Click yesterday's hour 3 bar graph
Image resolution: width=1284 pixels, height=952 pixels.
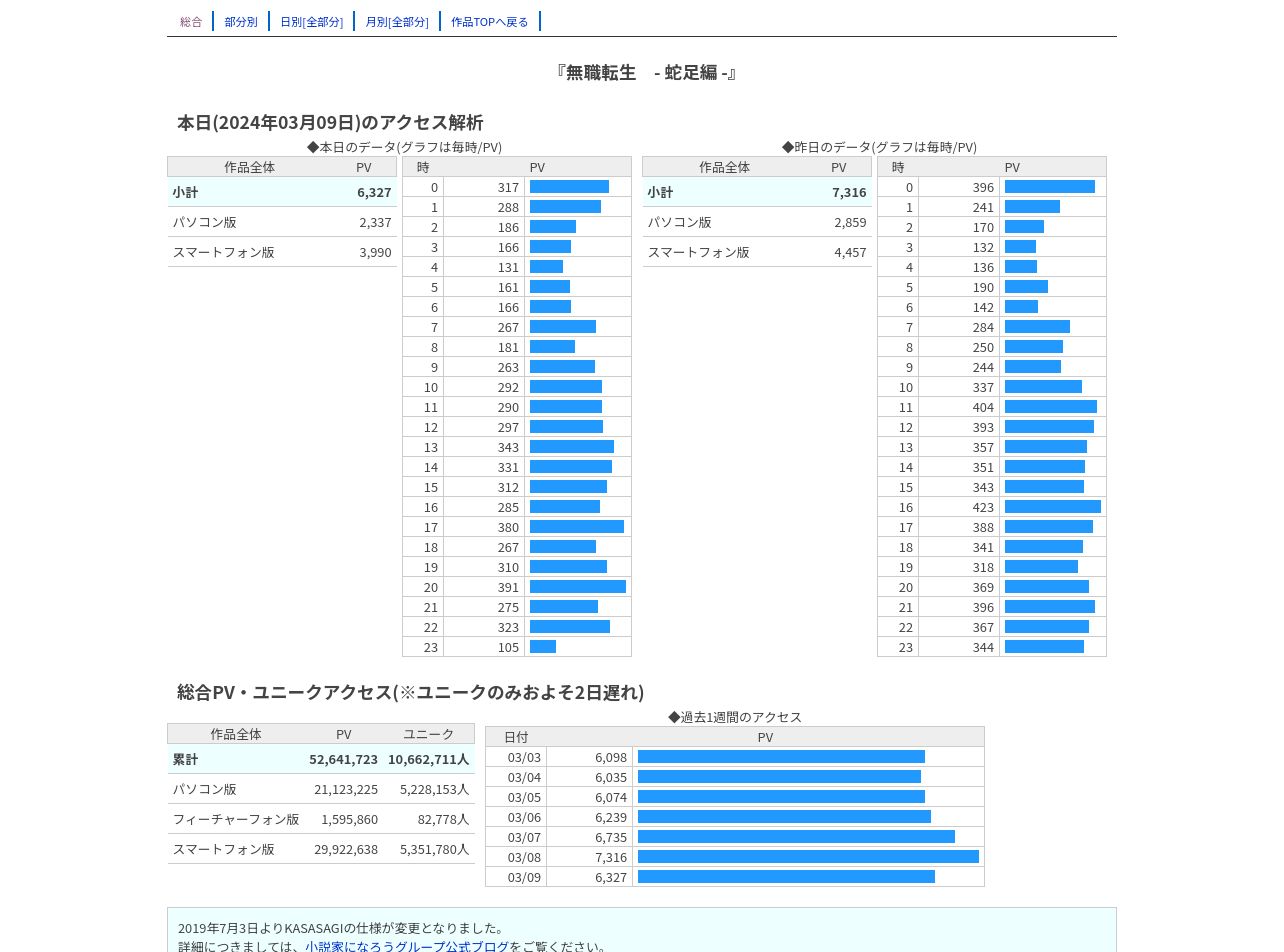1020,247
